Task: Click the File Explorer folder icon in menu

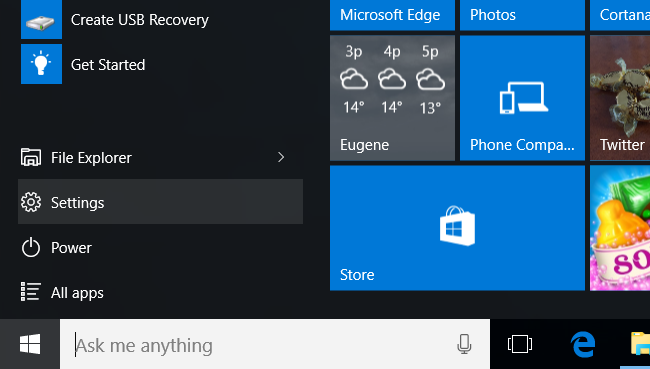Action: tap(31, 157)
